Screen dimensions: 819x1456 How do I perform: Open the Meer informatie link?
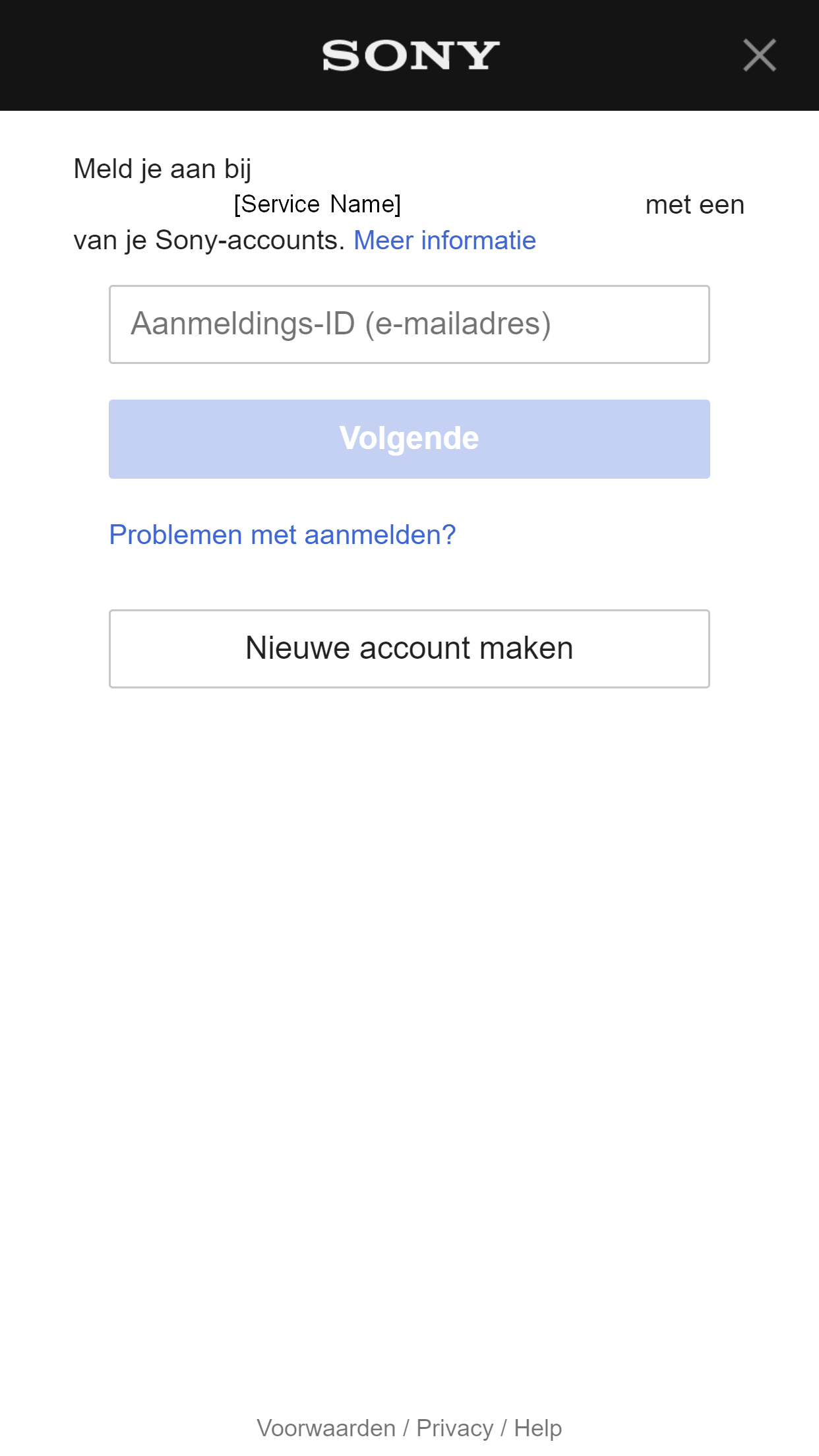(x=444, y=241)
